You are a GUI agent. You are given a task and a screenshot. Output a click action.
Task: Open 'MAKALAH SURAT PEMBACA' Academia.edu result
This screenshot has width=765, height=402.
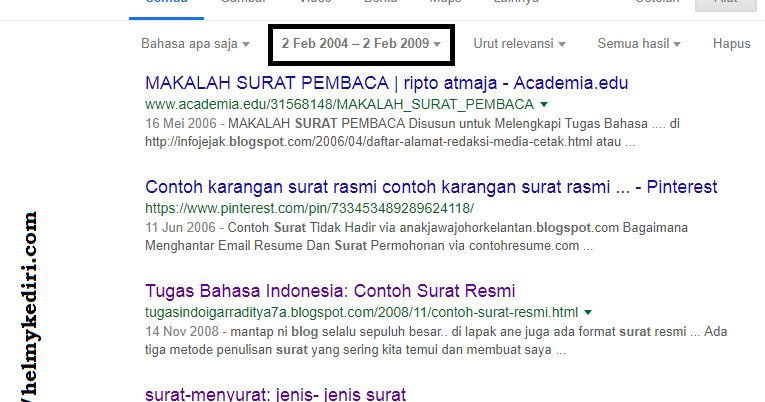[x=386, y=83]
